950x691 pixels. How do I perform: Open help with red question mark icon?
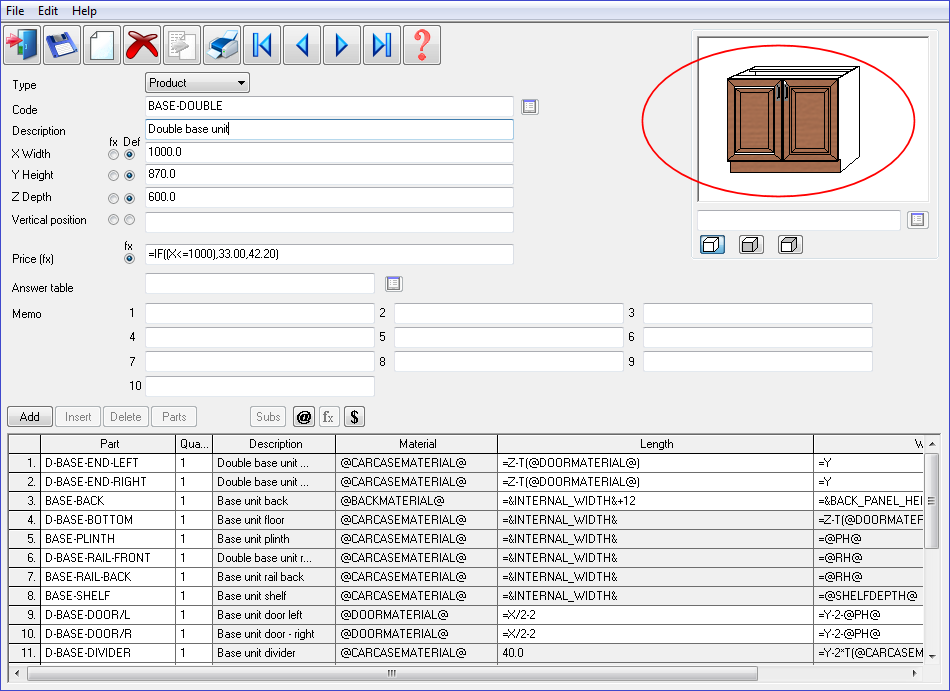pos(422,45)
